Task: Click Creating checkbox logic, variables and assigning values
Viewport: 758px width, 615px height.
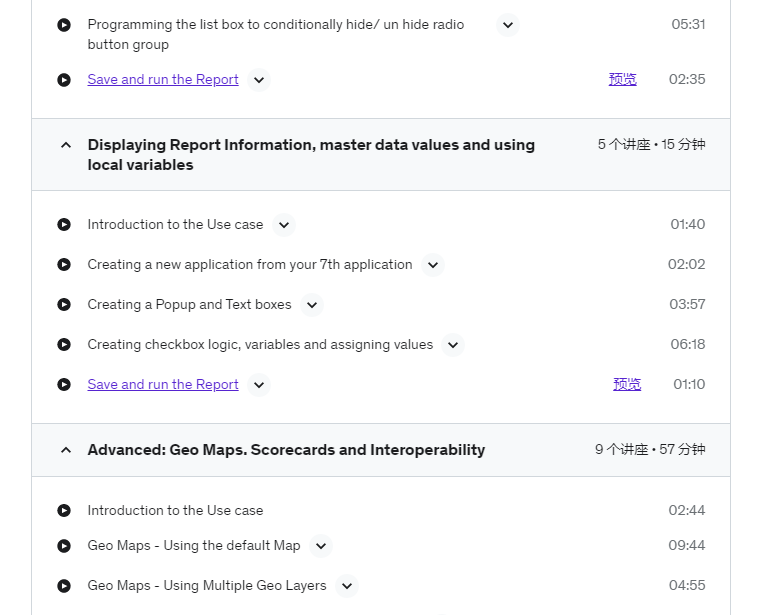Action: [x=260, y=345]
